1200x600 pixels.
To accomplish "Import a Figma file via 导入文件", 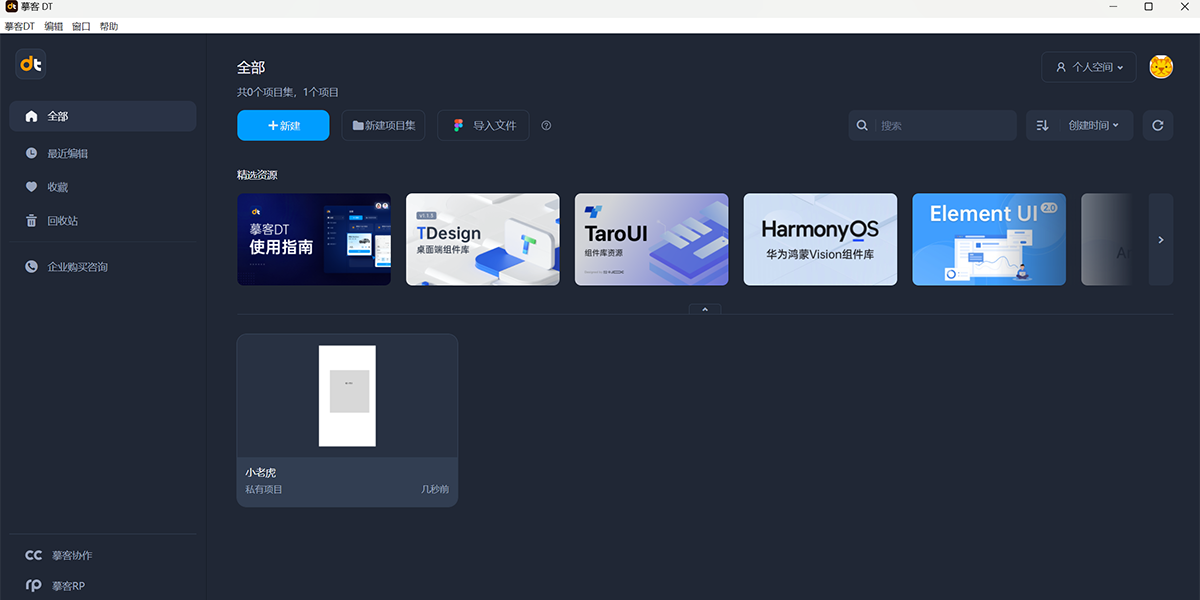I will click(483, 125).
